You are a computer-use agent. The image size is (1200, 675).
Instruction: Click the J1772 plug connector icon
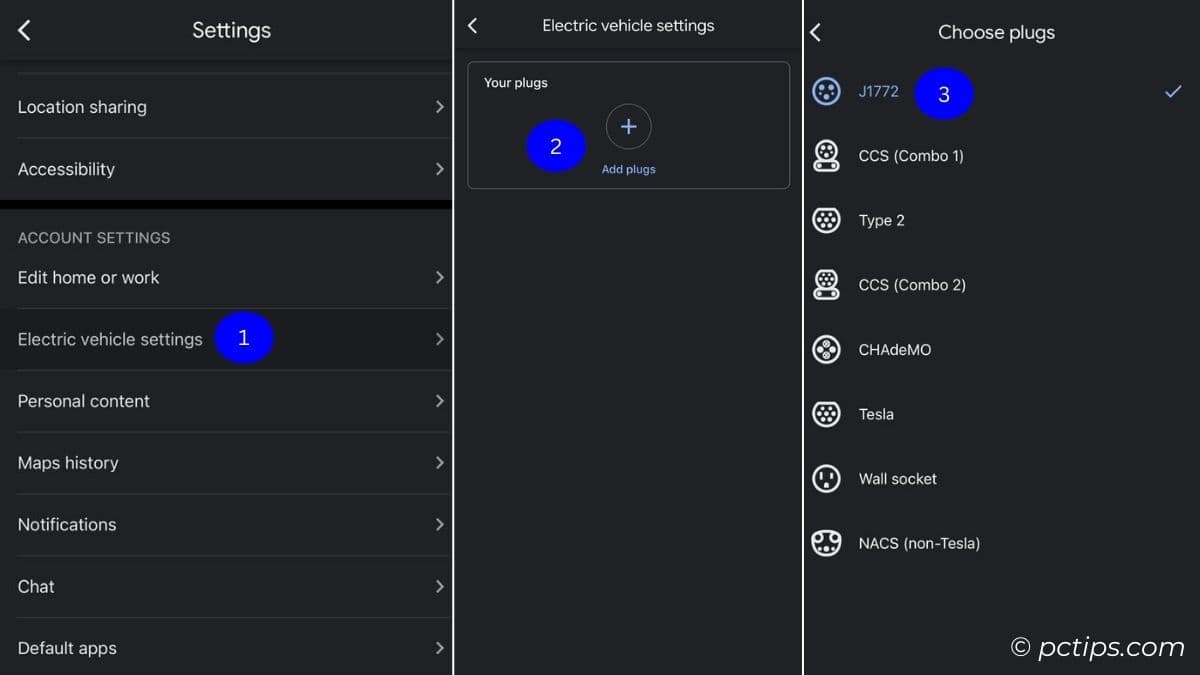(826, 92)
